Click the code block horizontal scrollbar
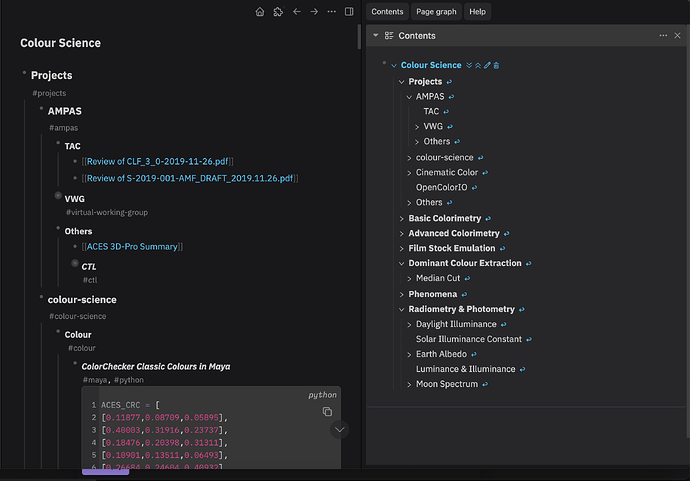Screen dimensions: 690x481 click(x=106, y=472)
